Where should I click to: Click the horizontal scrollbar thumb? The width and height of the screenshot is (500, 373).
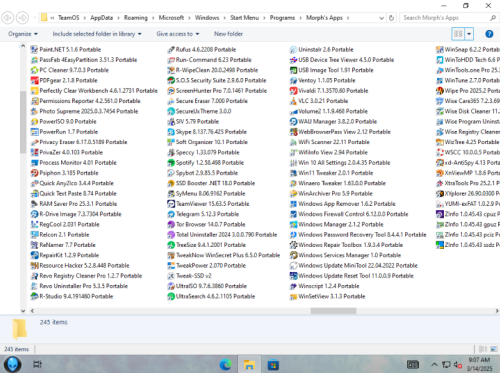click(x=333, y=311)
